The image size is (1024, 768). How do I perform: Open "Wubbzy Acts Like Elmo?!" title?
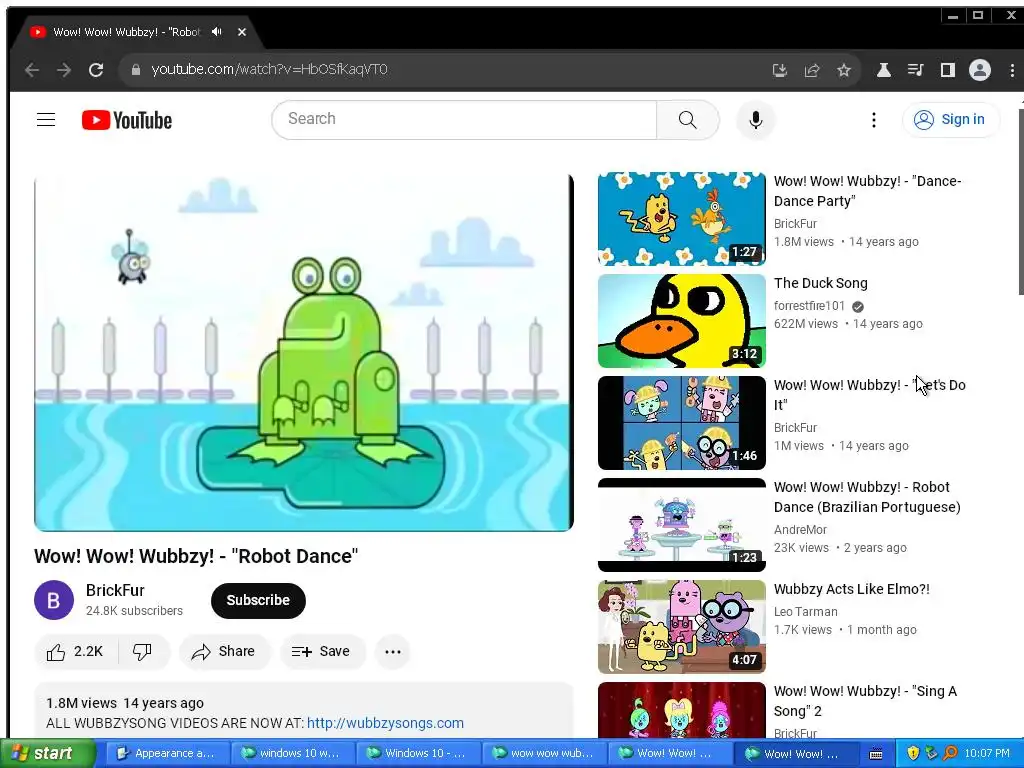[x=852, y=589]
